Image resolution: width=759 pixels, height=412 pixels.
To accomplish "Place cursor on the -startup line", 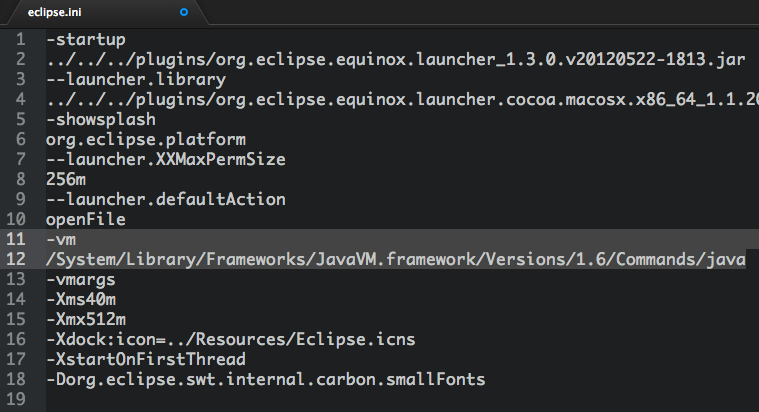I will pos(86,40).
